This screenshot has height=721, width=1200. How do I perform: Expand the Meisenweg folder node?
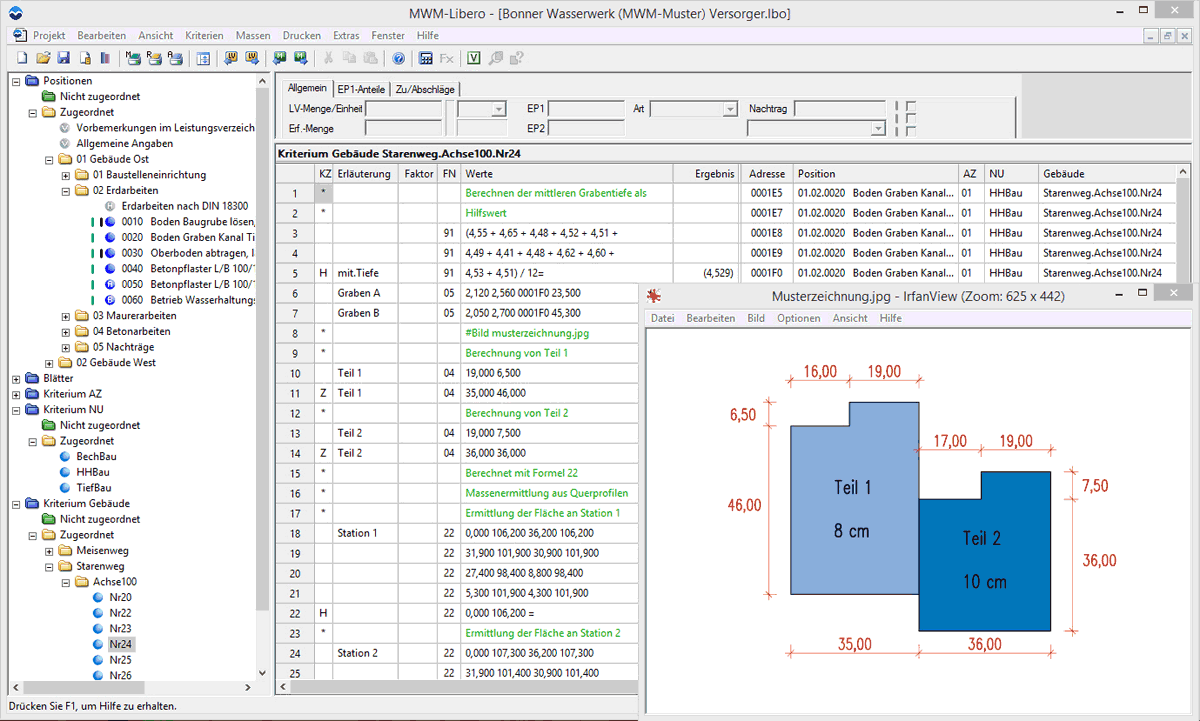[x=49, y=551]
